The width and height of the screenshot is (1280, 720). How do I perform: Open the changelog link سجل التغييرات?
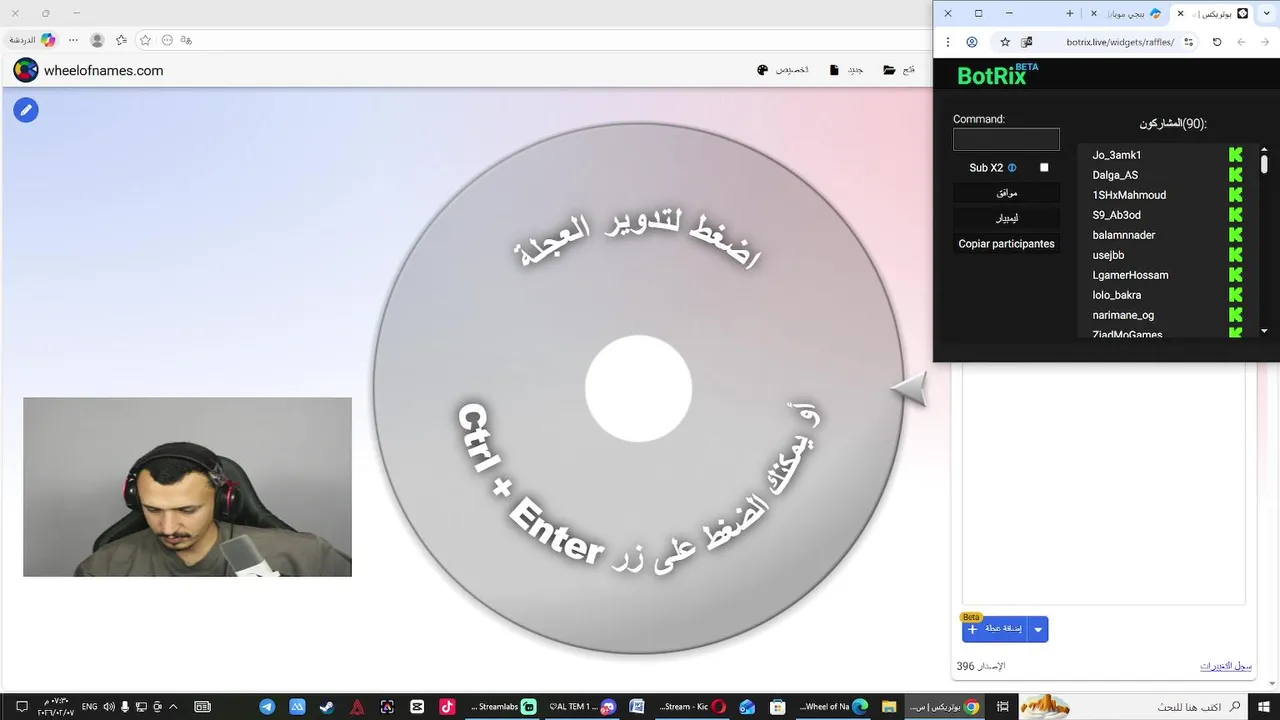click(1226, 666)
